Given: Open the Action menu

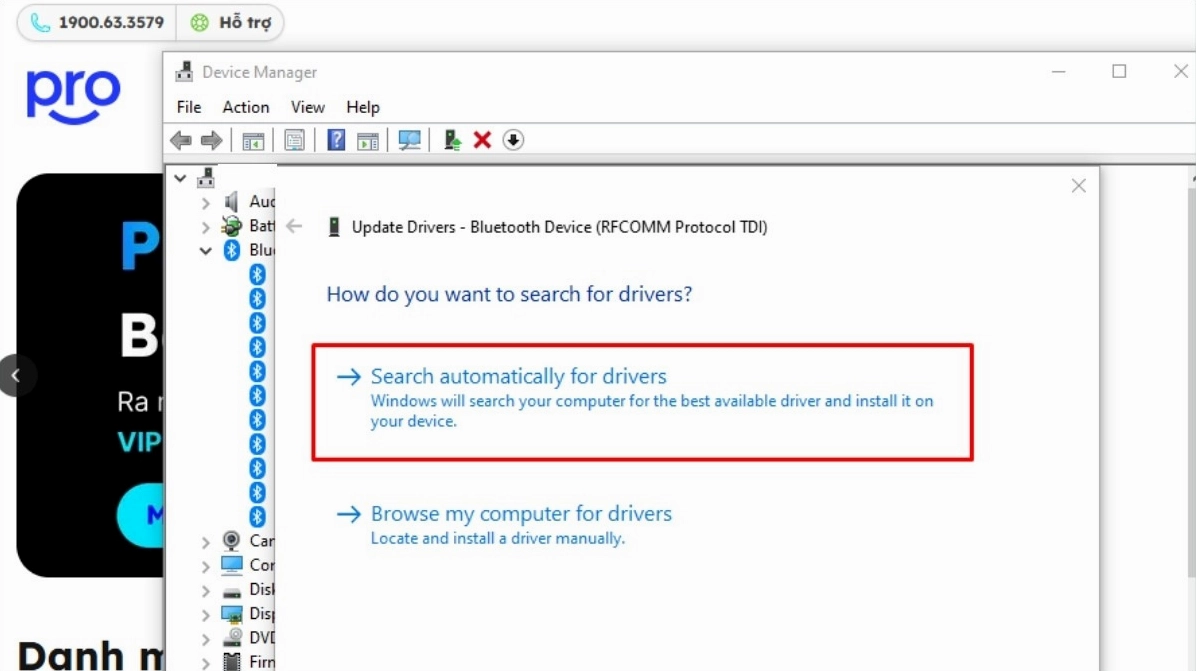Looking at the screenshot, I should coord(245,107).
